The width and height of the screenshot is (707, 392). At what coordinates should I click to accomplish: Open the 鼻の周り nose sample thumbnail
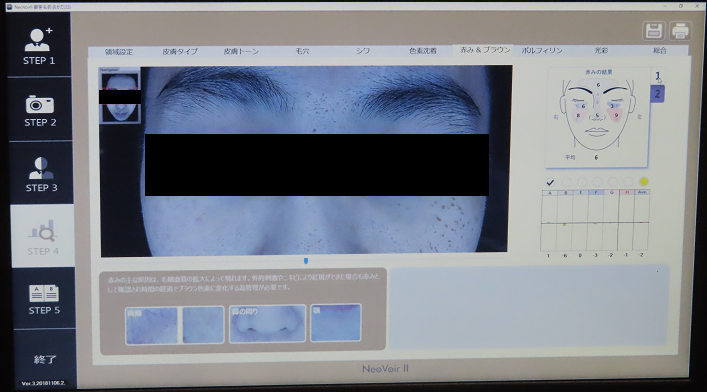click(x=267, y=323)
